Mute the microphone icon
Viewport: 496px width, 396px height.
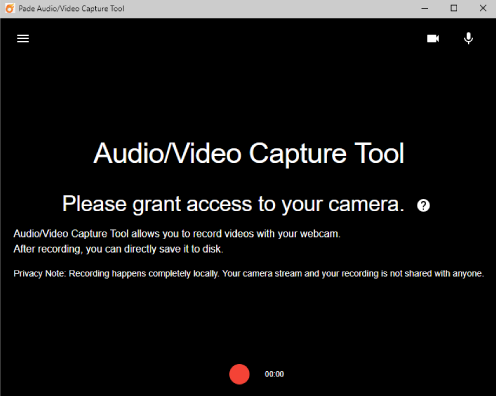[468, 39]
